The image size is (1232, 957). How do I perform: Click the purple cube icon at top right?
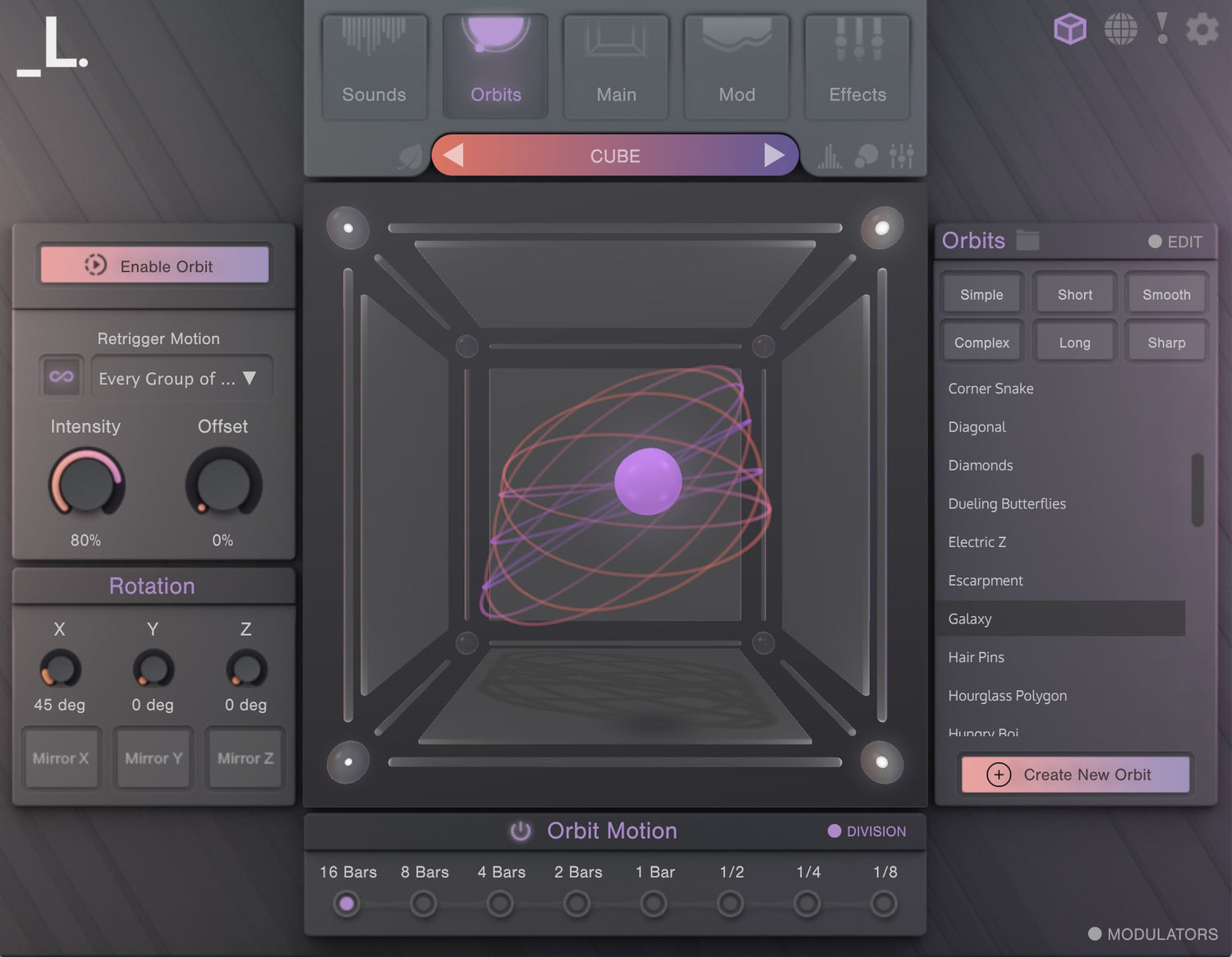[x=1069, y=30]
